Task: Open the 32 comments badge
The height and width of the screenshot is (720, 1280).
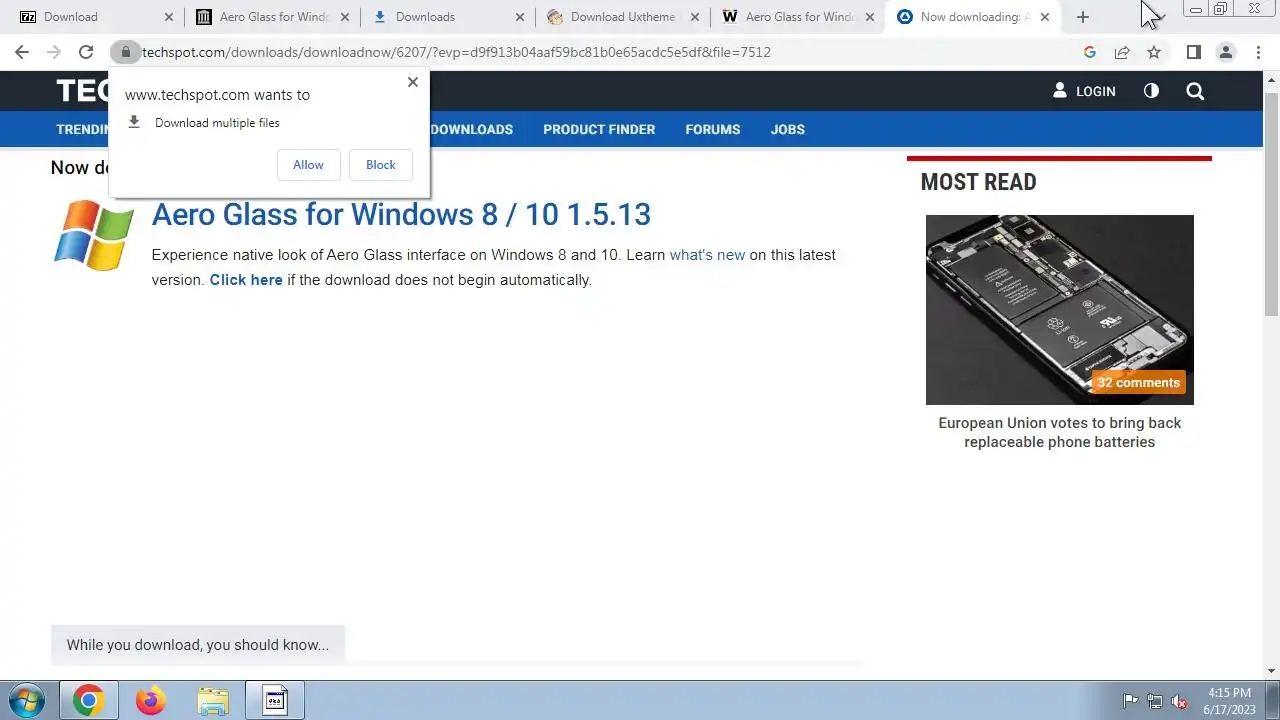Action: coord(1138,382)
